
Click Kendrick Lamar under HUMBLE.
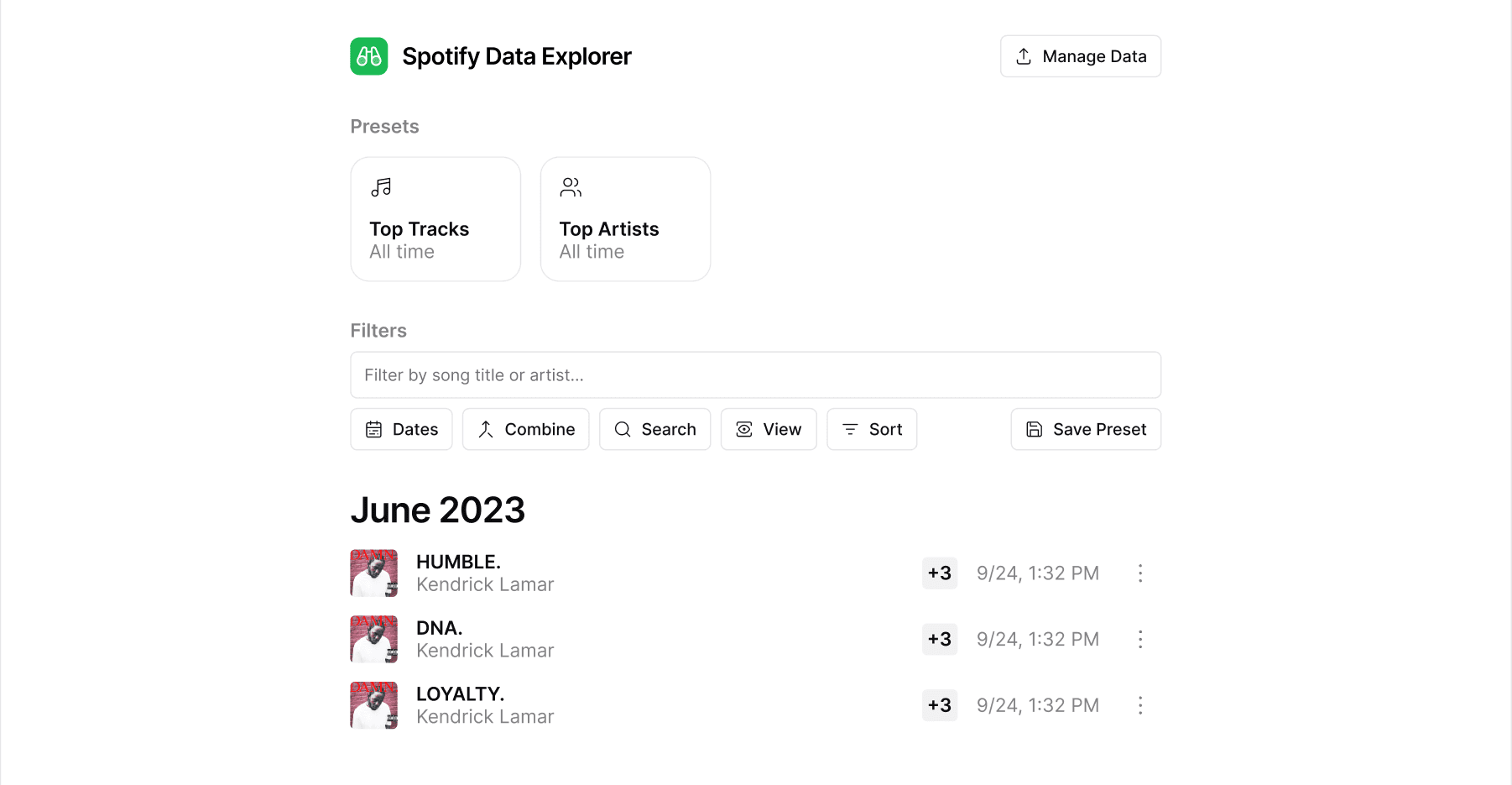(x=485, y=584)
